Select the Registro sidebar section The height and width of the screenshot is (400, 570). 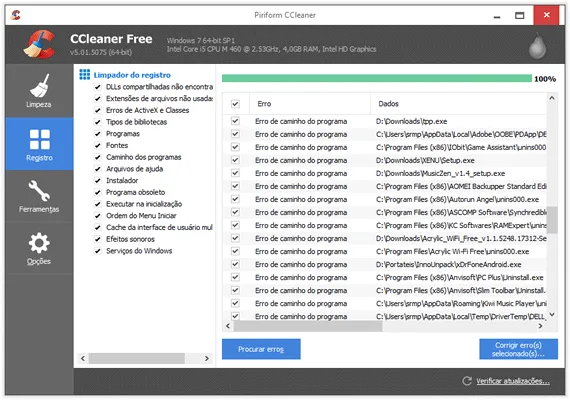coord(39,144)
